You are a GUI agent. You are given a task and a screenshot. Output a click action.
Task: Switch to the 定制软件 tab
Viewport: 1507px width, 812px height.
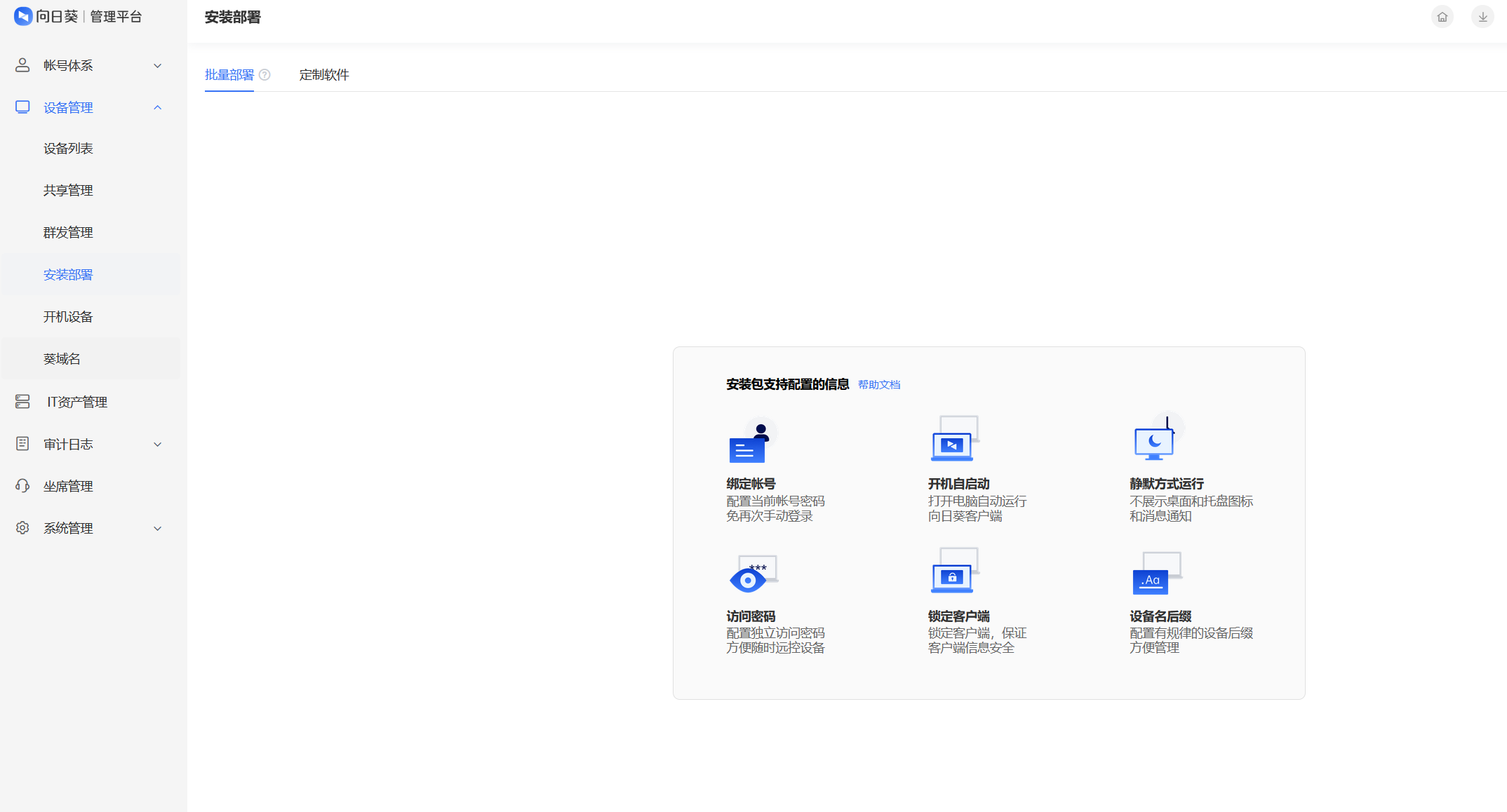point(323,75)
